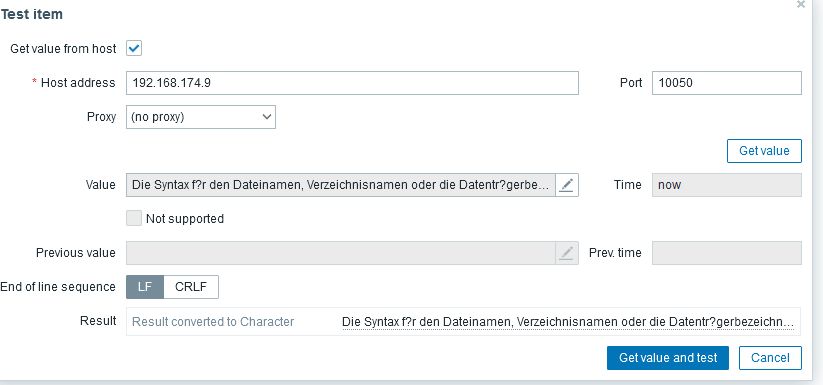Click the End of line sequence label
Viewport: 823px width, 385px height.
click(x=58, y=287)
